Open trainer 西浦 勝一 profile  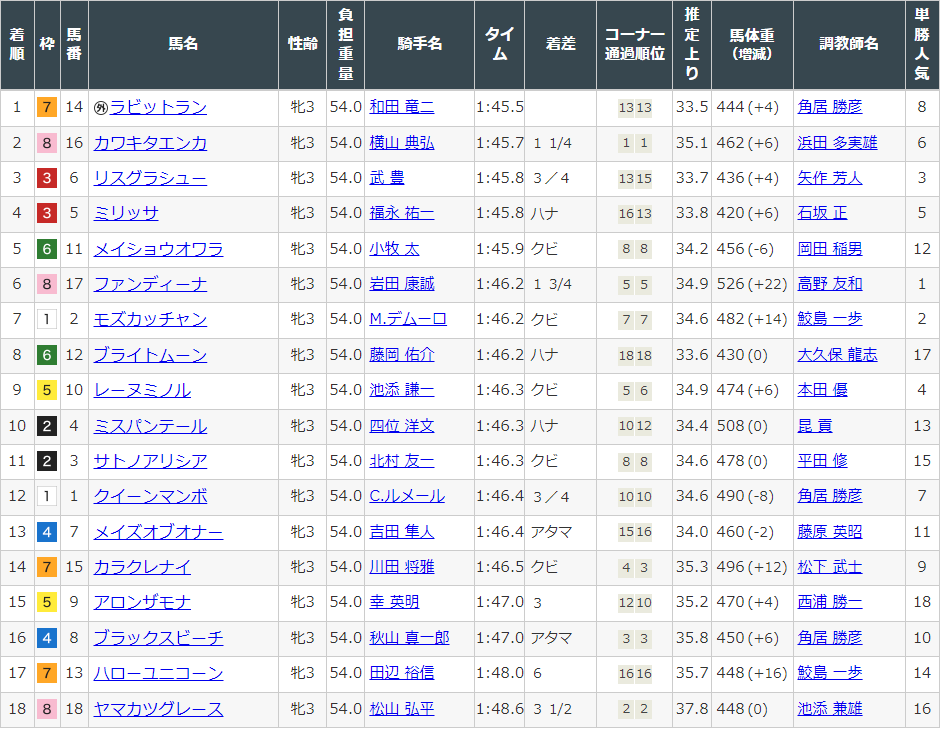click(x=830, y=602)
